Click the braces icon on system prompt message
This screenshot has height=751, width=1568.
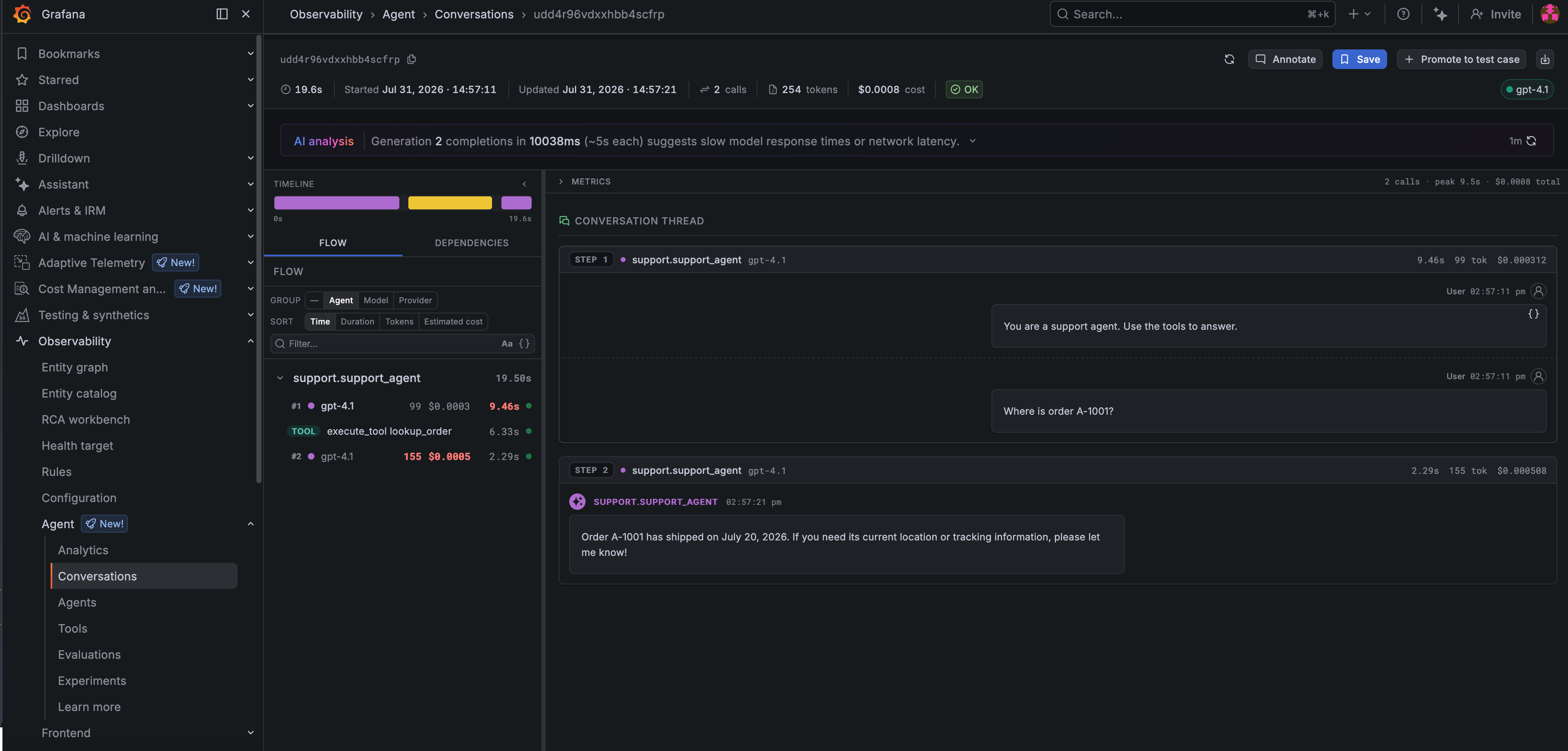(1533, 314)
